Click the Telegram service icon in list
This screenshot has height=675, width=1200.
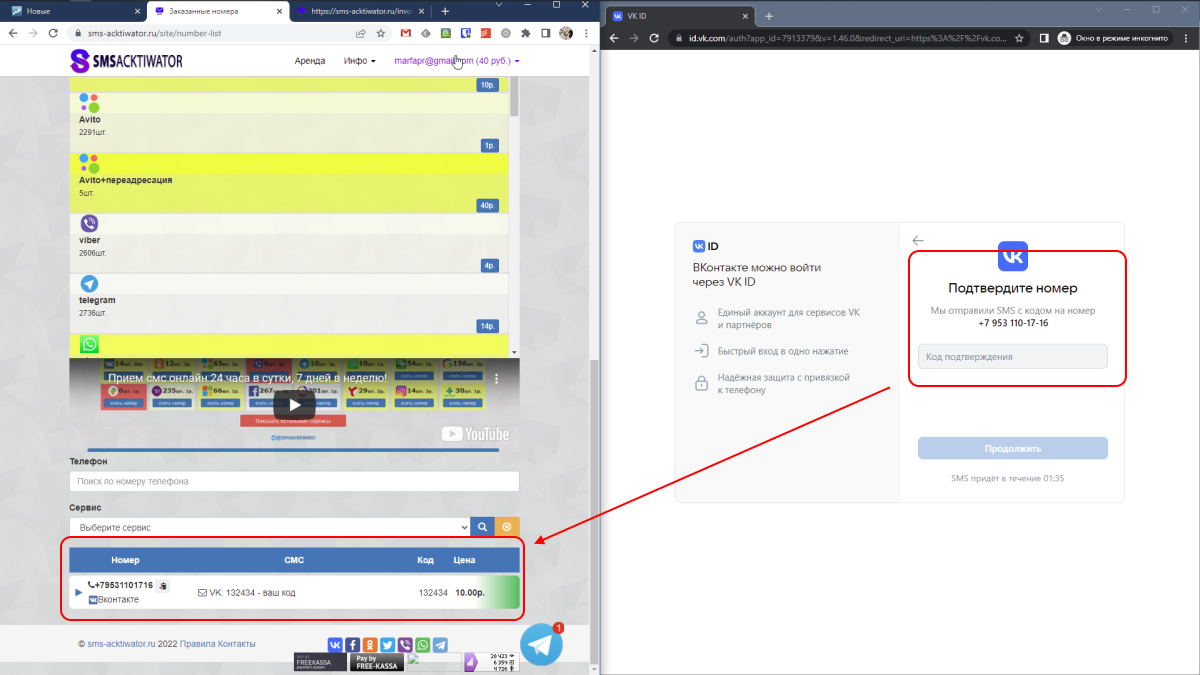coord(89,284)
